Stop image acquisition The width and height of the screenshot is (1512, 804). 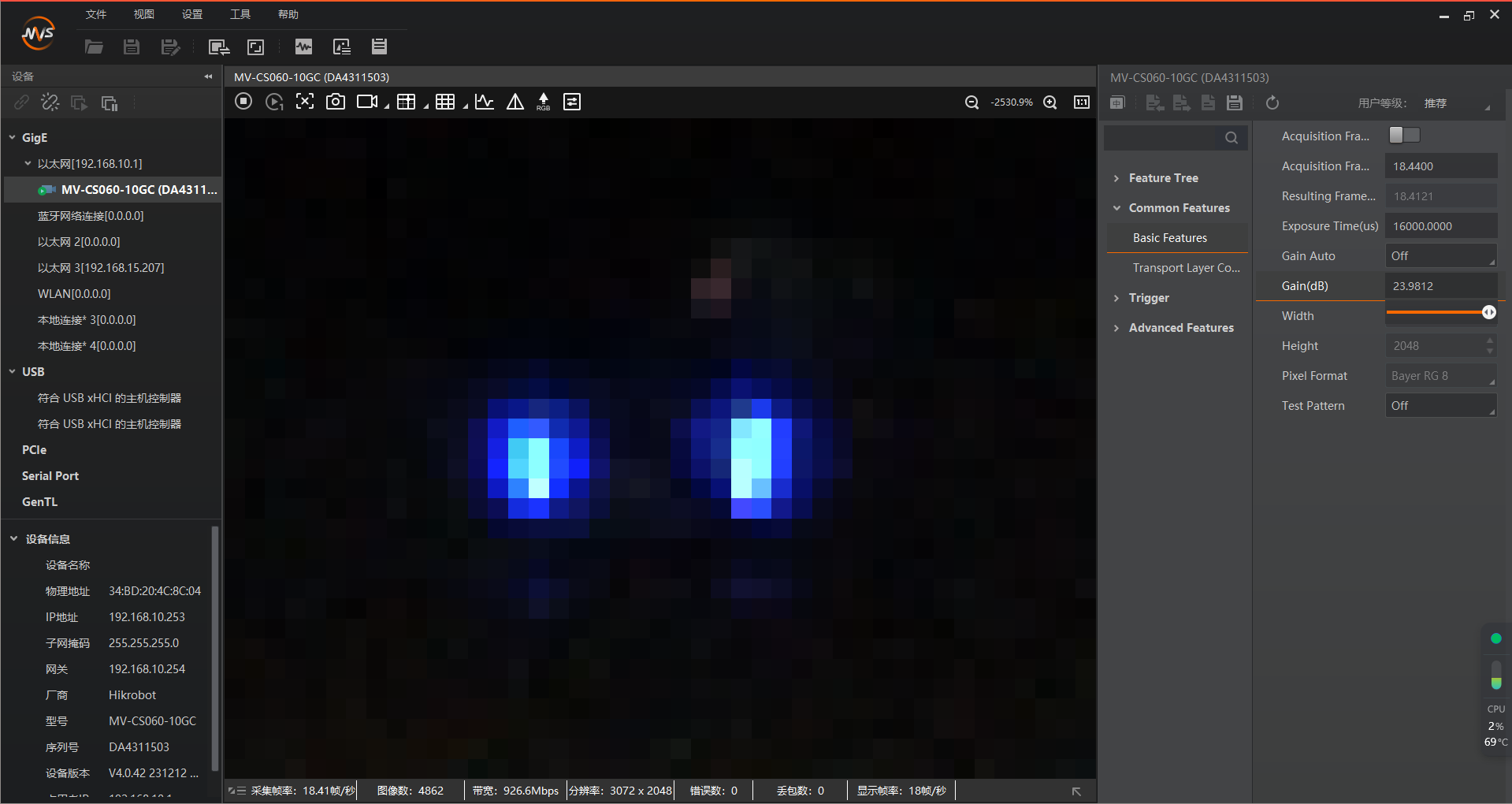243,102
